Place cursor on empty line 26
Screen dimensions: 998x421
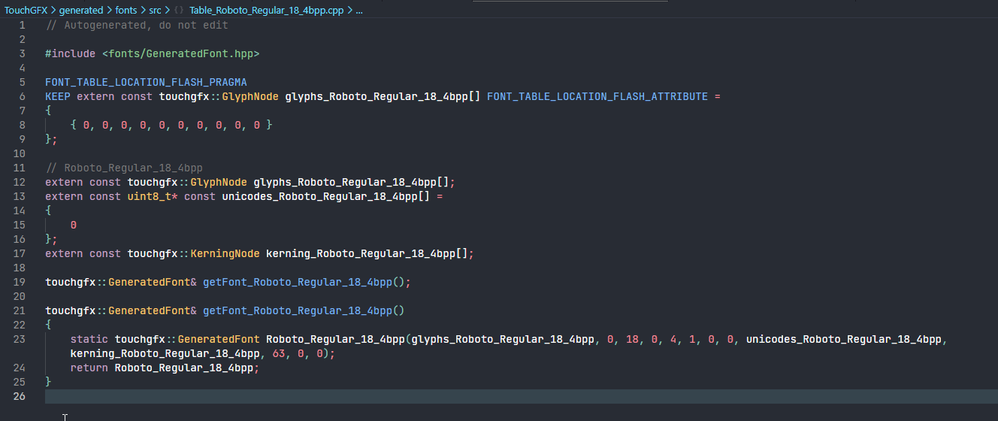click(x=521, y=396)
